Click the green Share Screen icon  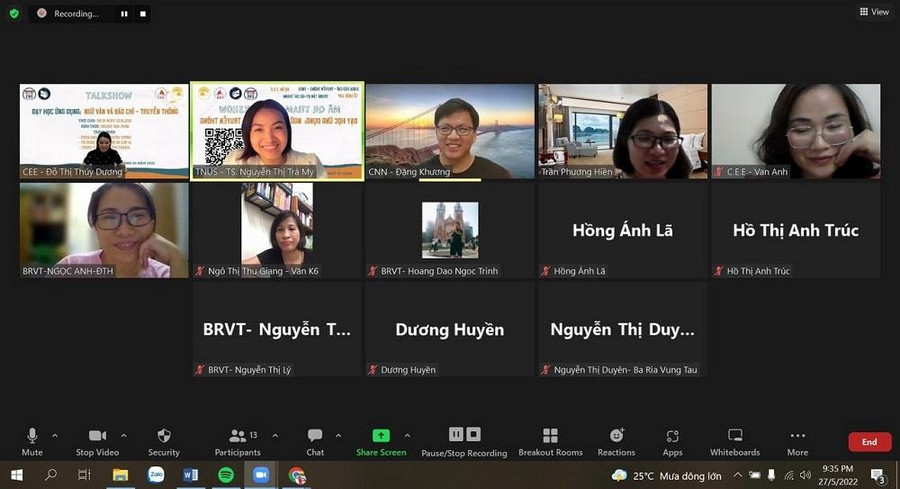[x=380, y=436]
